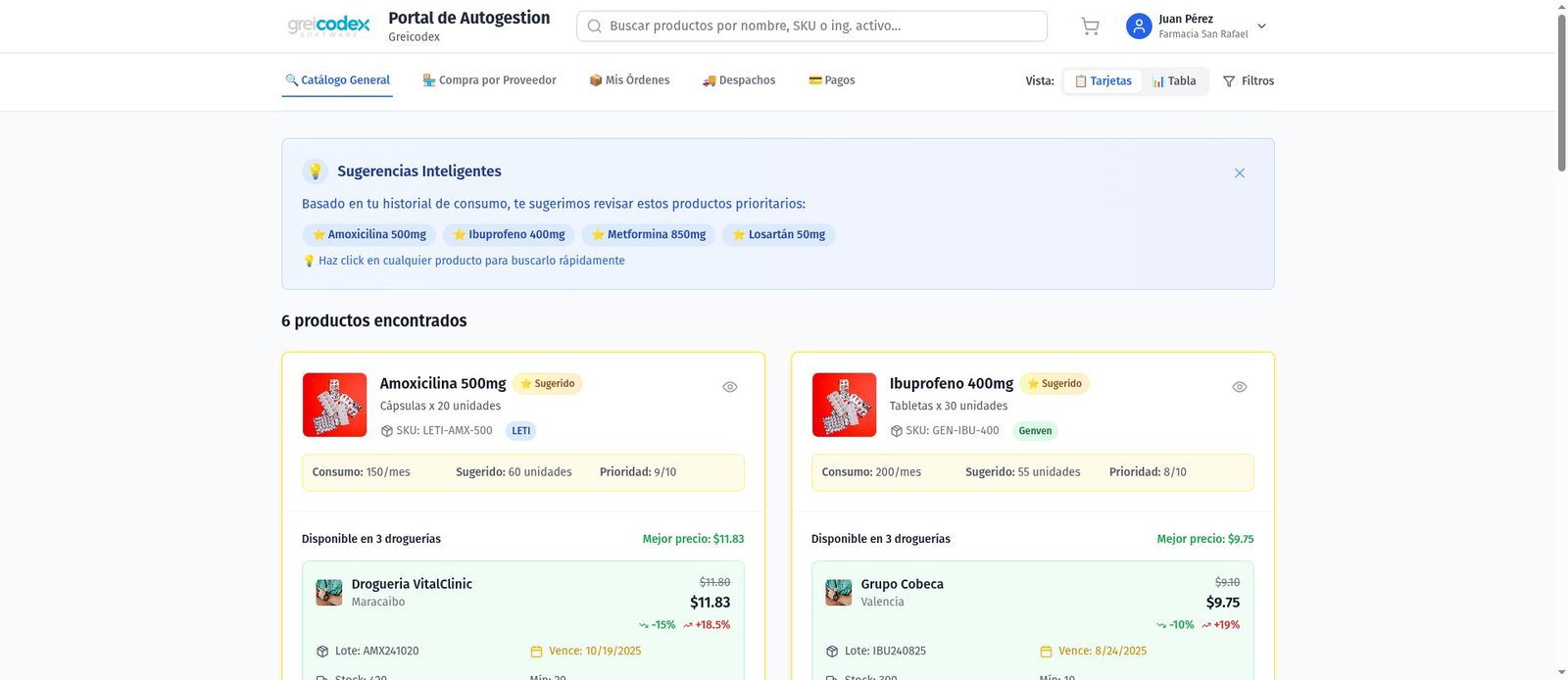
Task: Close the Sugerencias Inteligentes banner
Action: (1240, 173)
